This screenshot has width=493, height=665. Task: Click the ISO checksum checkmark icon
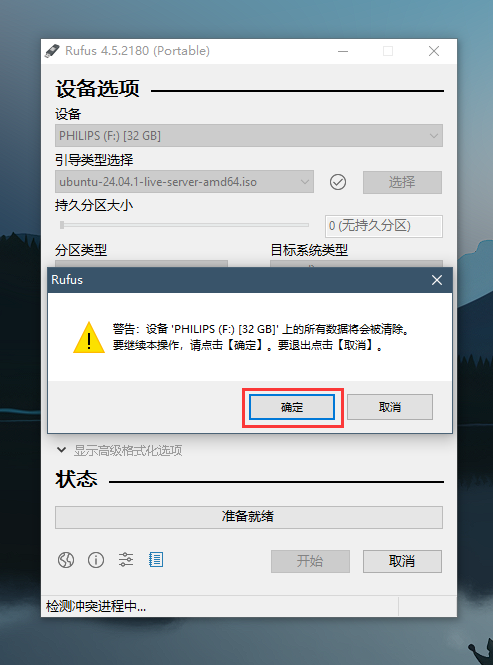338,182
